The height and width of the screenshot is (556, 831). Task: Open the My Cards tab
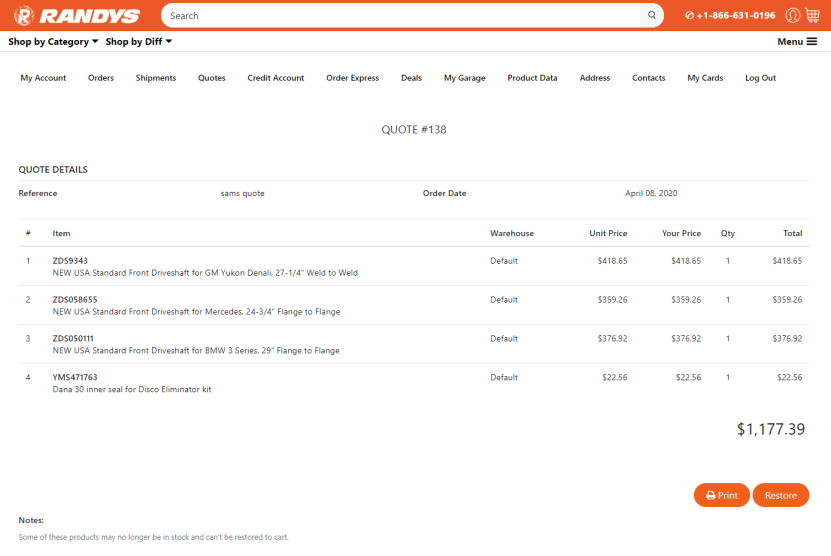[705, 78]
